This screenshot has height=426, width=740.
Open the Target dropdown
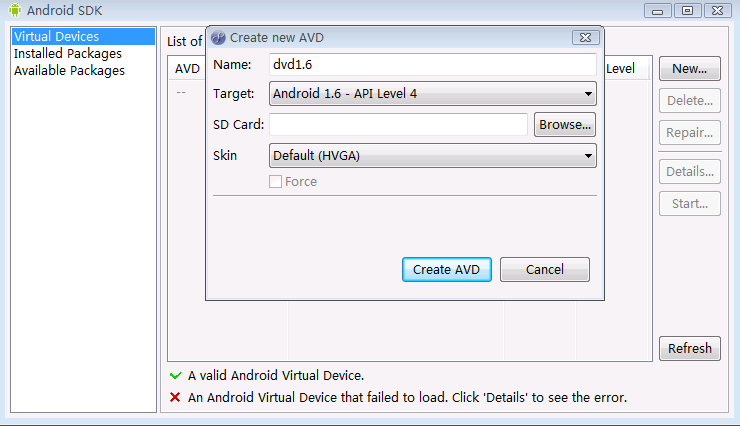(x=433, y=94)
